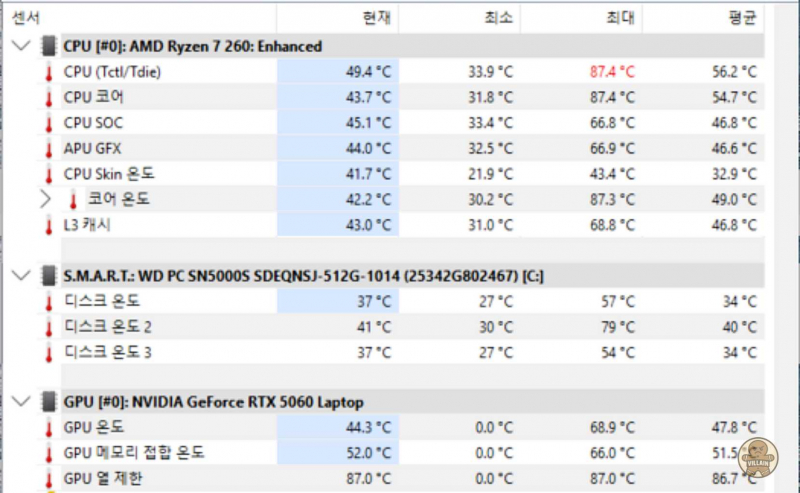Screen dimensions: 800x493
Task: Click the 최대 column header
Action: pos(620,17)
